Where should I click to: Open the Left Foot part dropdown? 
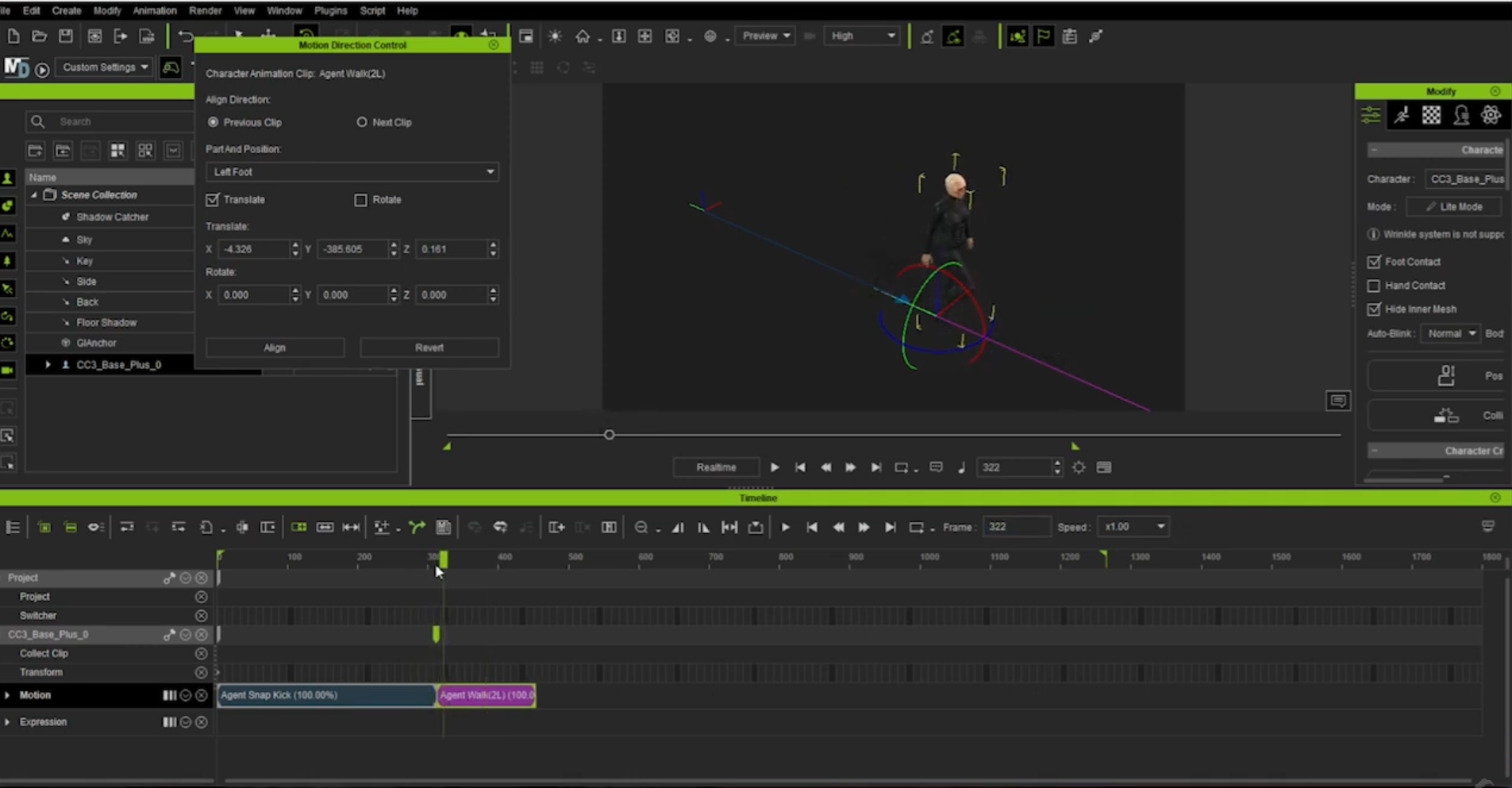352,171
